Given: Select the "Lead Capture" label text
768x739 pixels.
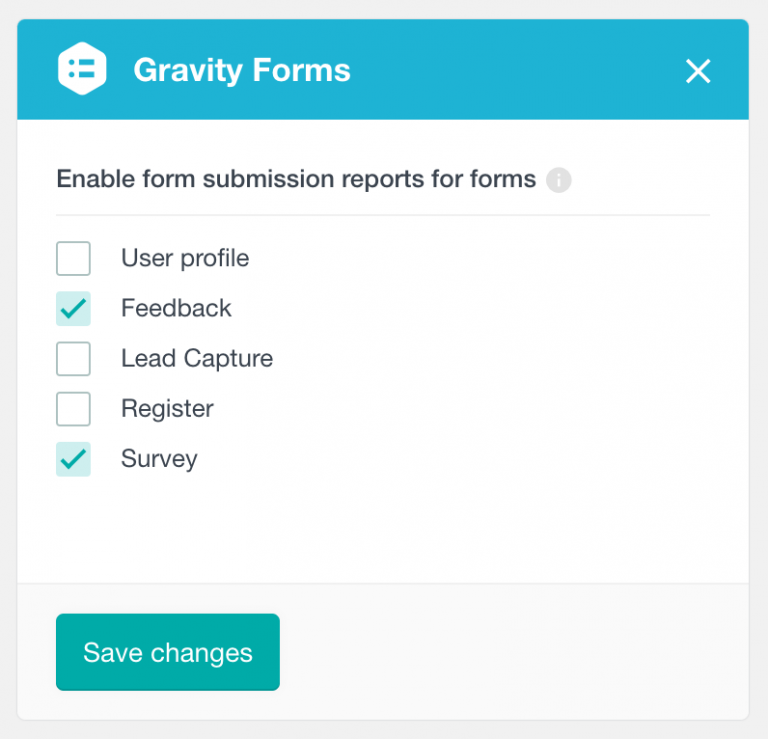Looking at the screenshot, I should tap(197, 358).
